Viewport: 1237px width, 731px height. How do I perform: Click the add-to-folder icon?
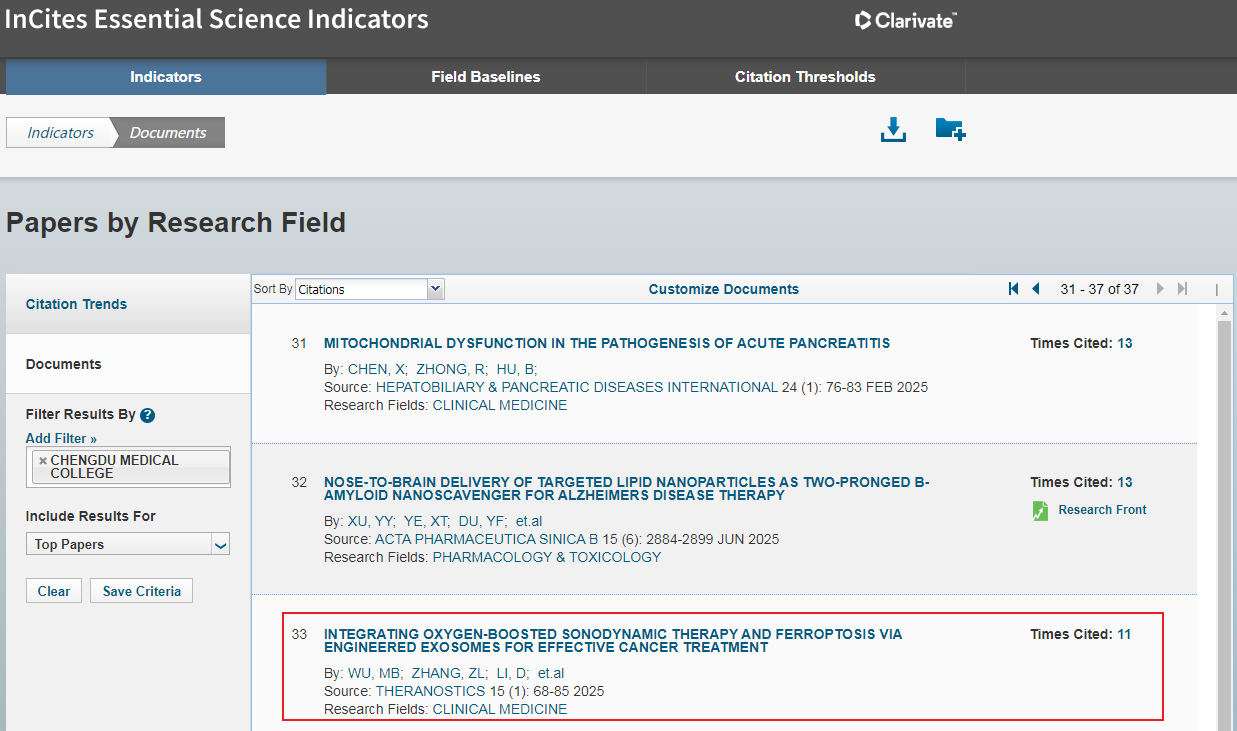click(x=949, y=130)
